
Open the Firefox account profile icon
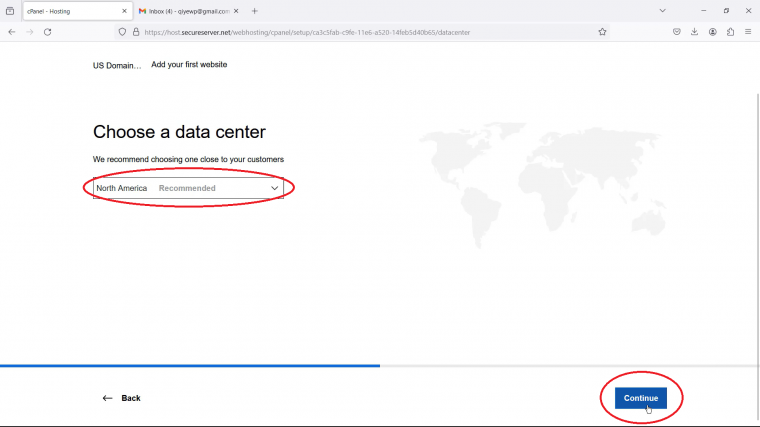[712, 32]
